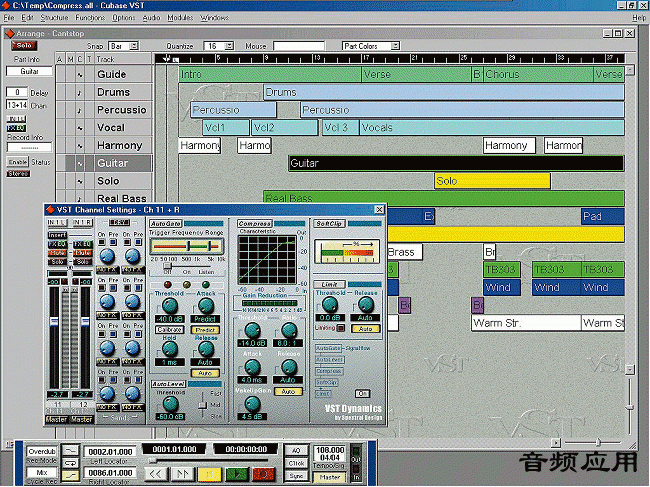Screen dimensions: 650x487
Task: Toggle the AutoGate module on
Action: click(x=165, y=224)
